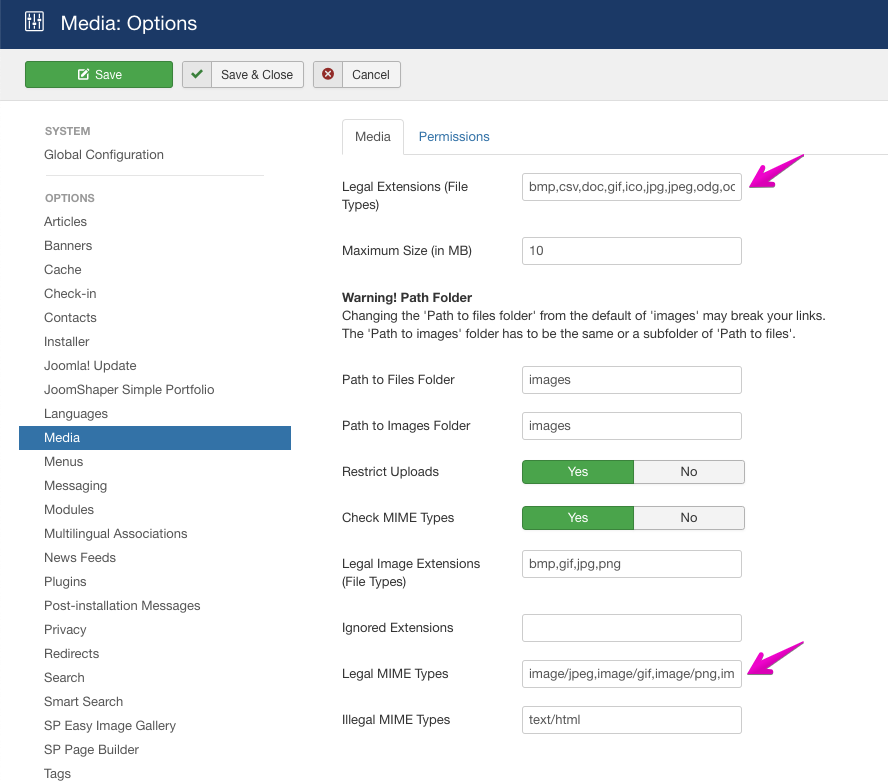This screenshot has height=784, width=888.
Task: Select the Media tab
Action: [x=373, y=137]
